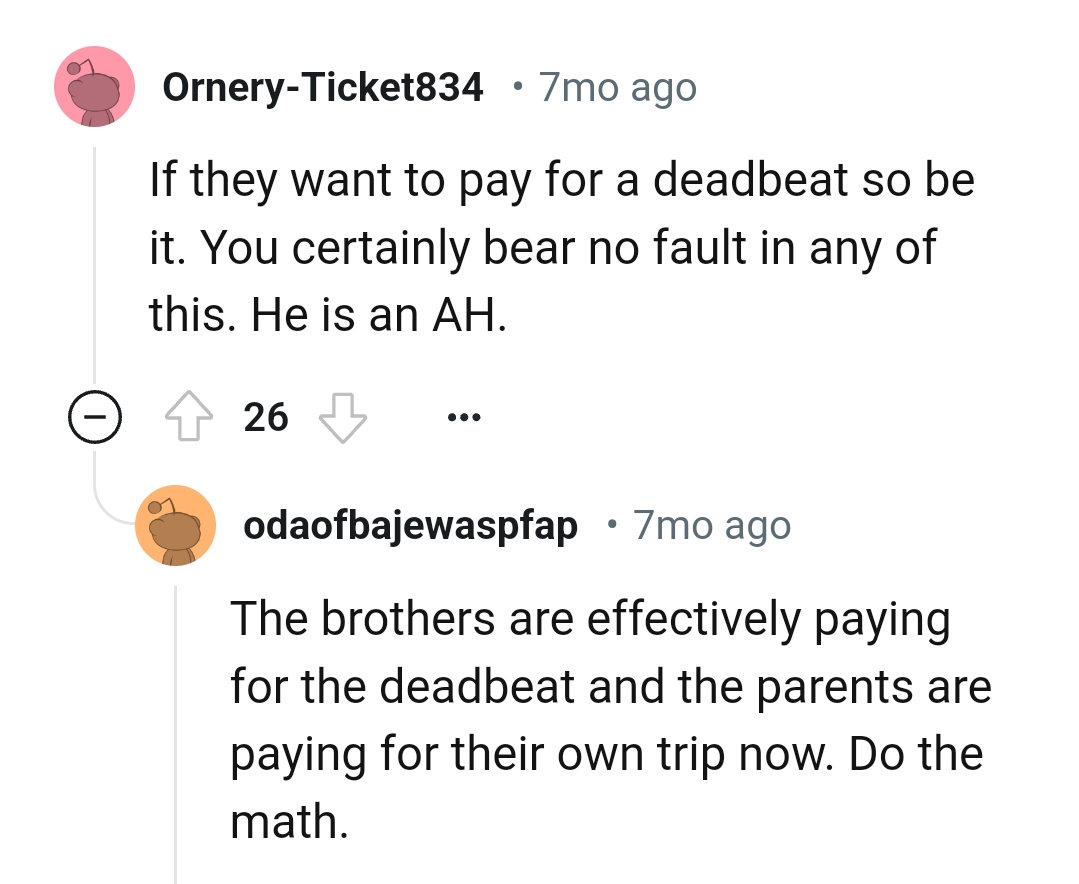
Task: Toggle your upvote on the top comment
Action: coord(188,417)
